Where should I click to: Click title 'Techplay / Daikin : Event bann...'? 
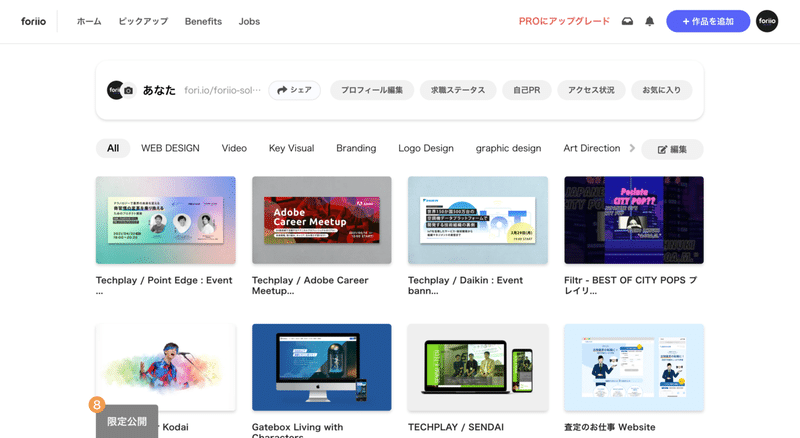tap(465, 285)
